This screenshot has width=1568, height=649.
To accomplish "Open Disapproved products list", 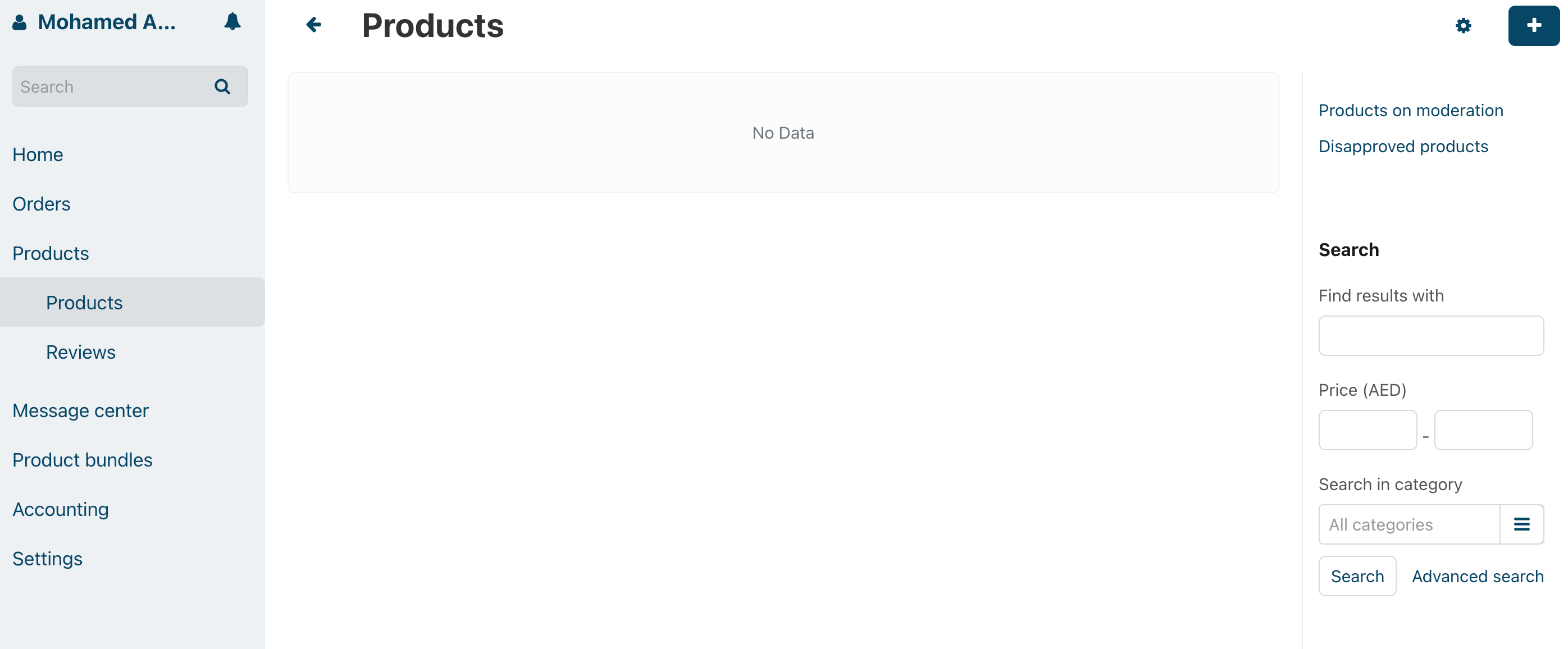I will [x=1403, y=146].
